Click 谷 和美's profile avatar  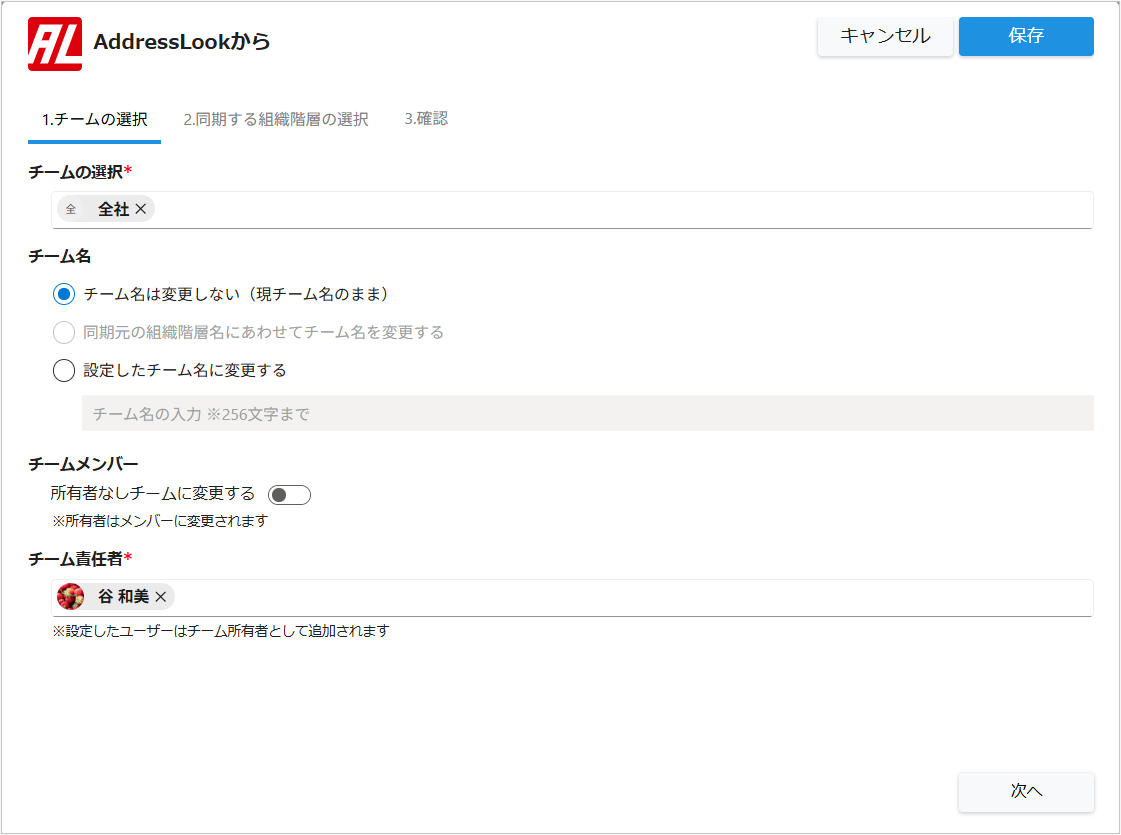[71, 597]
